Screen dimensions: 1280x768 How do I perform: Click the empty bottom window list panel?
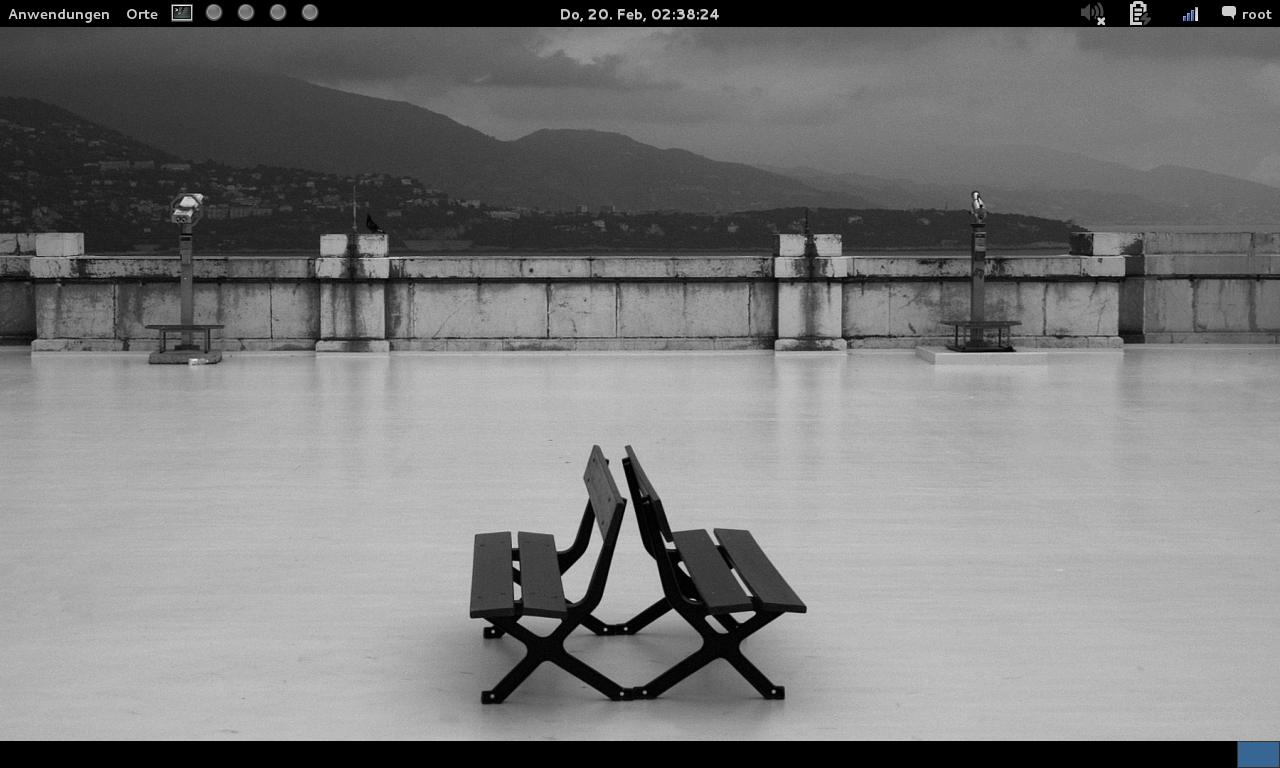click(x=600, y=754)
